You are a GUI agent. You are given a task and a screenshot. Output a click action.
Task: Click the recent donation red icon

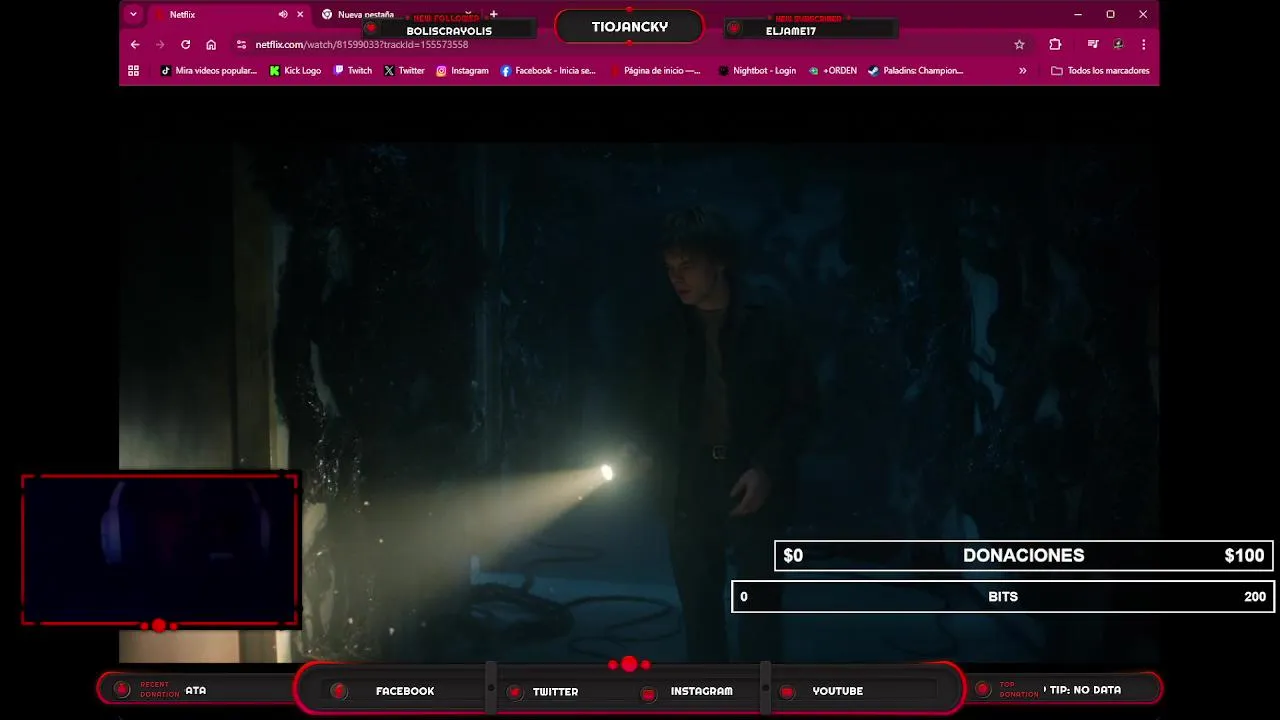tap(122, 689)
